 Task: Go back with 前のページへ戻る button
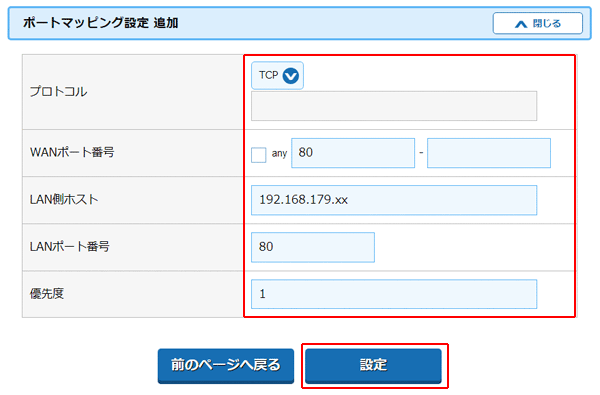pos(226,366)
